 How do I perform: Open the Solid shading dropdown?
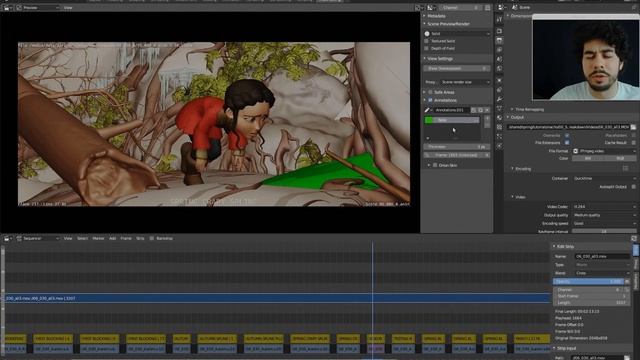coord(457,33)
